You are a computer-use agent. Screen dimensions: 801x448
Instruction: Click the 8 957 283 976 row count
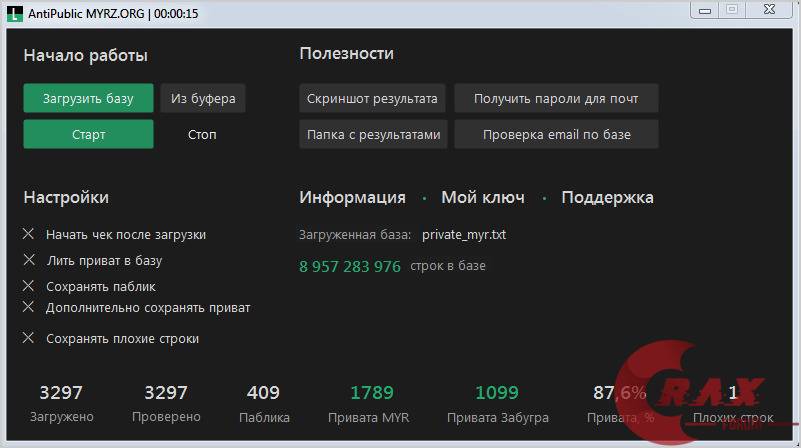point(350,267)
